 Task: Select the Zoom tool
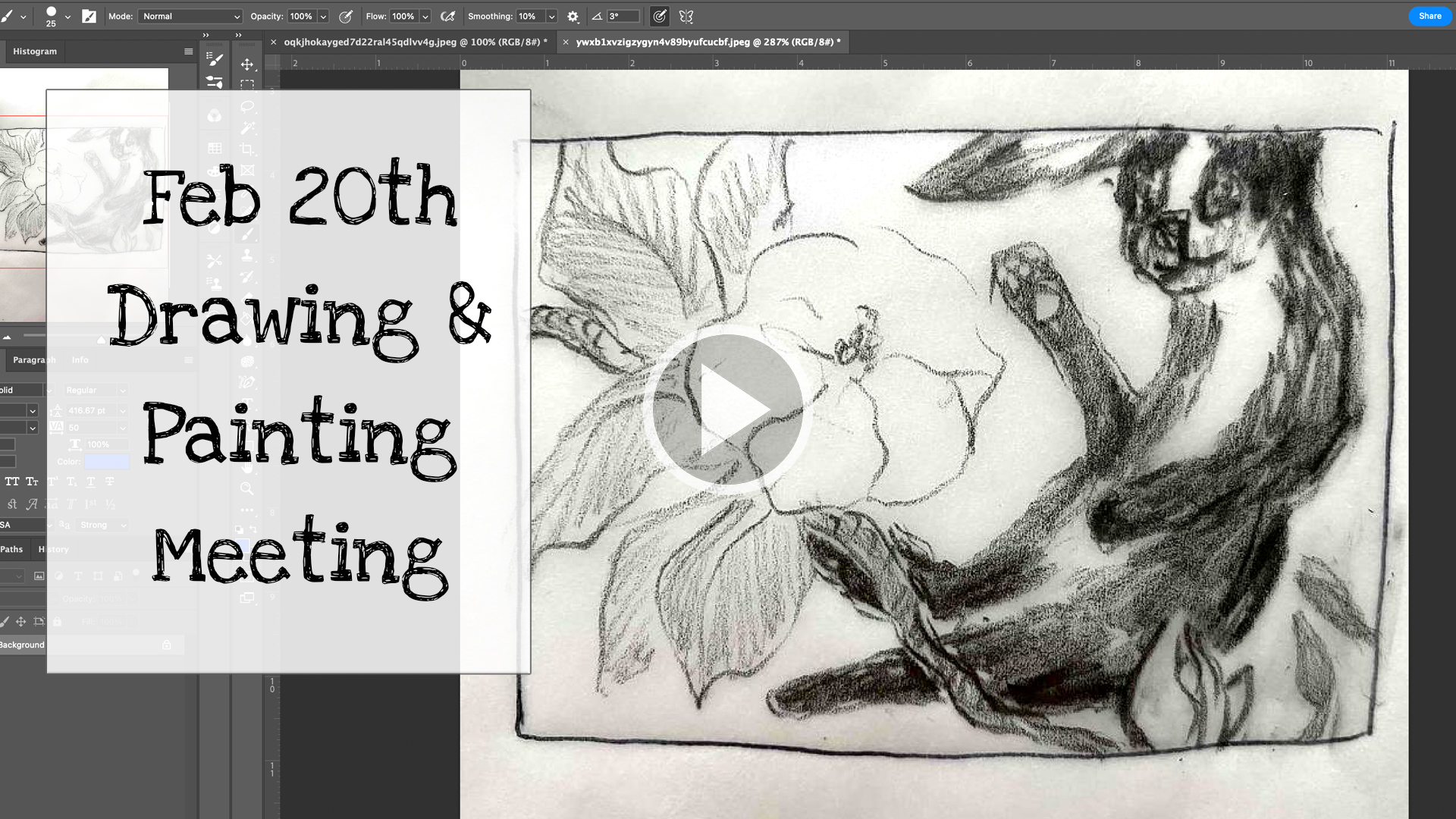247,488
